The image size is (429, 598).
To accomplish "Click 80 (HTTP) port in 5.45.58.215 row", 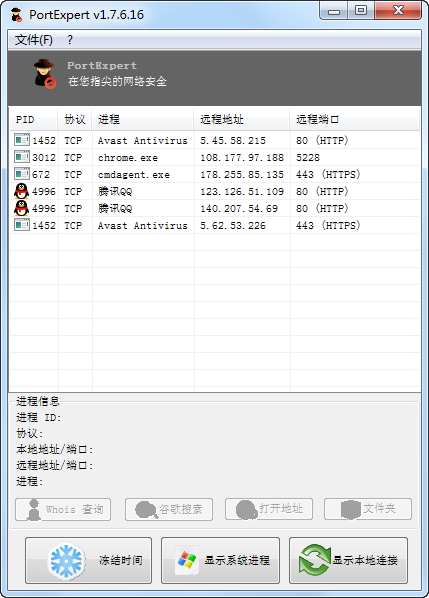I will pos(322,140).
